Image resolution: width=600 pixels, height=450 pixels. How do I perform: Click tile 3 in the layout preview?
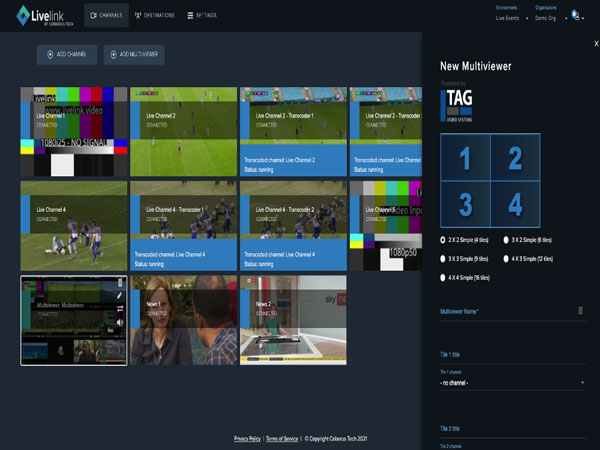[x=466, y=204]
